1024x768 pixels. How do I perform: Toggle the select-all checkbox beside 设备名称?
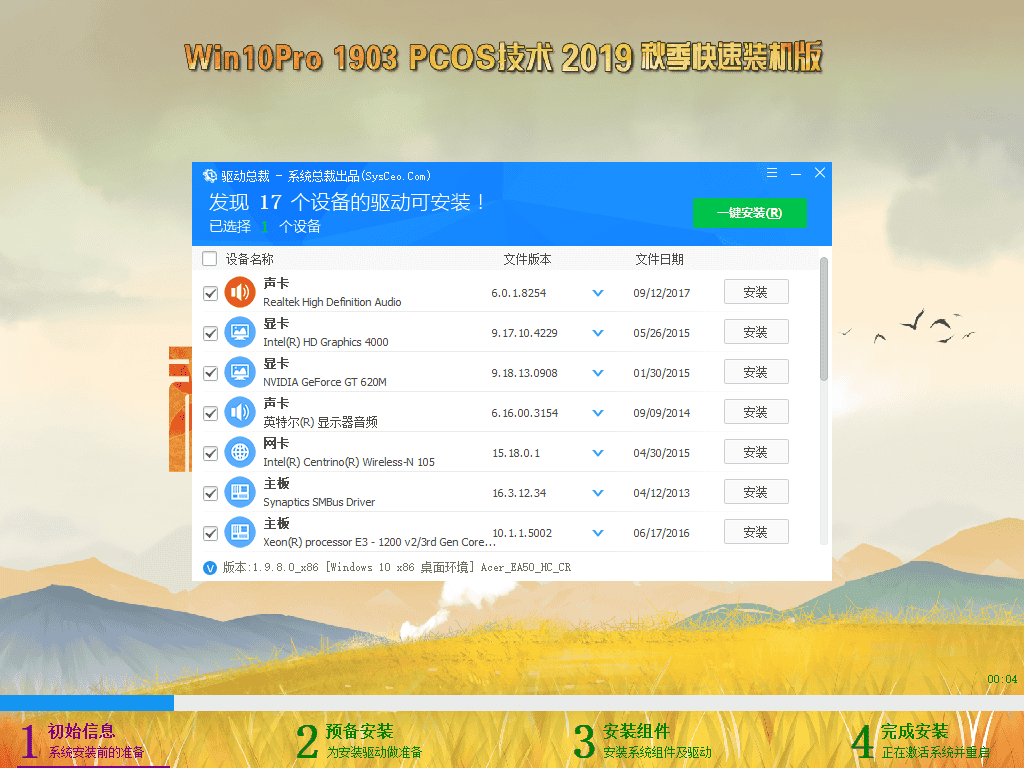point(210,259)
